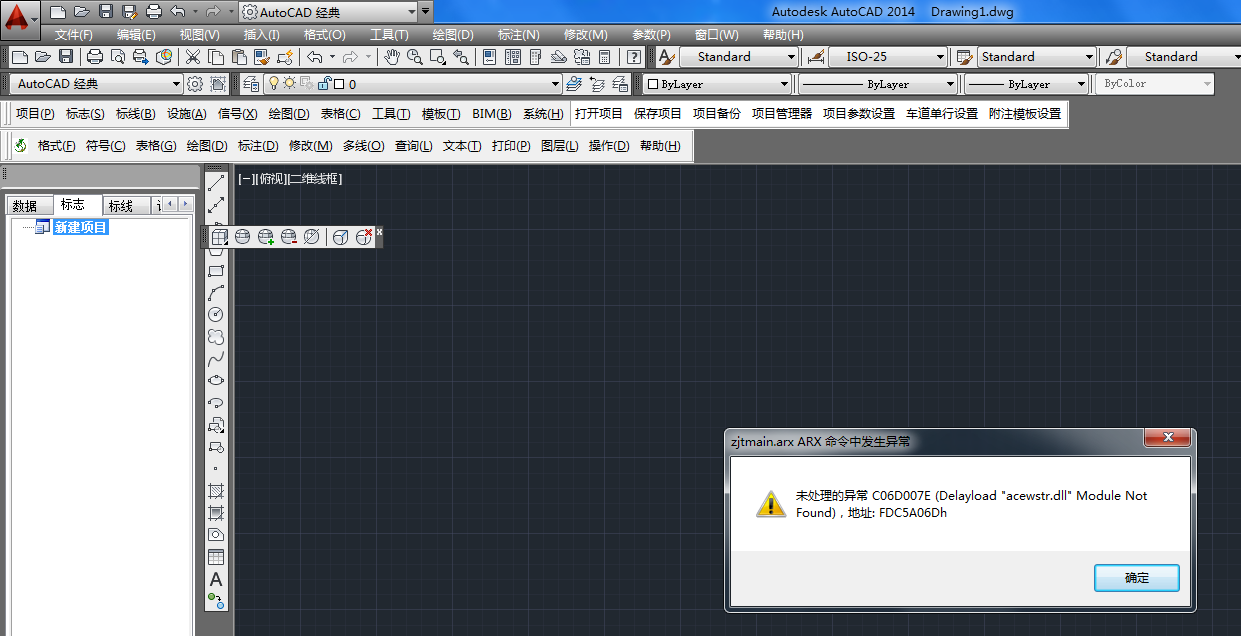1241x636 pixels.
Task: Select the Spline curve tool
Action: pos(216,358)
